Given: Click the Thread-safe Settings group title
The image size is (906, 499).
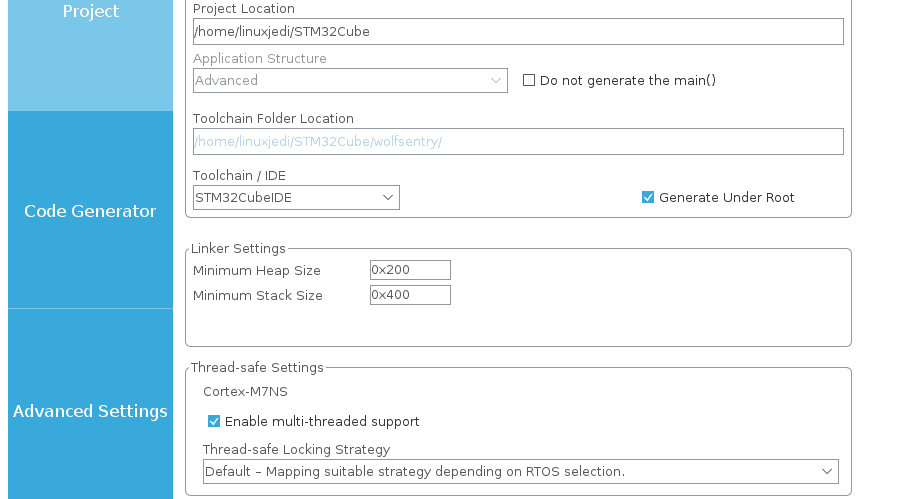Looking at the screenshot, I should (x=257, y=367).
